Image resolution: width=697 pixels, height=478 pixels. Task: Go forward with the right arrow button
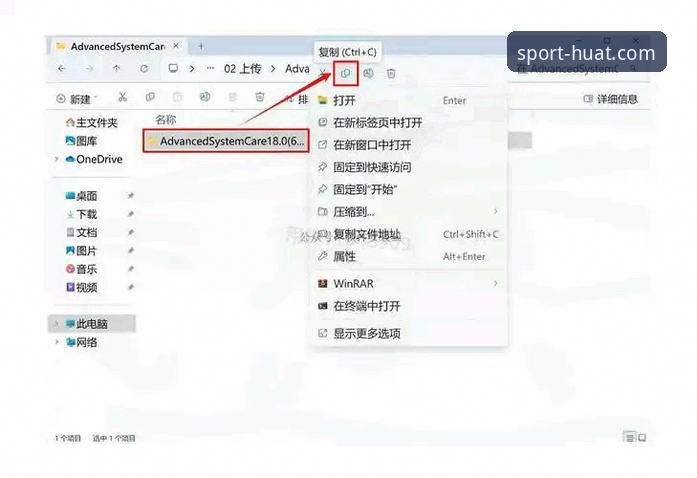(x=90, y=68)
